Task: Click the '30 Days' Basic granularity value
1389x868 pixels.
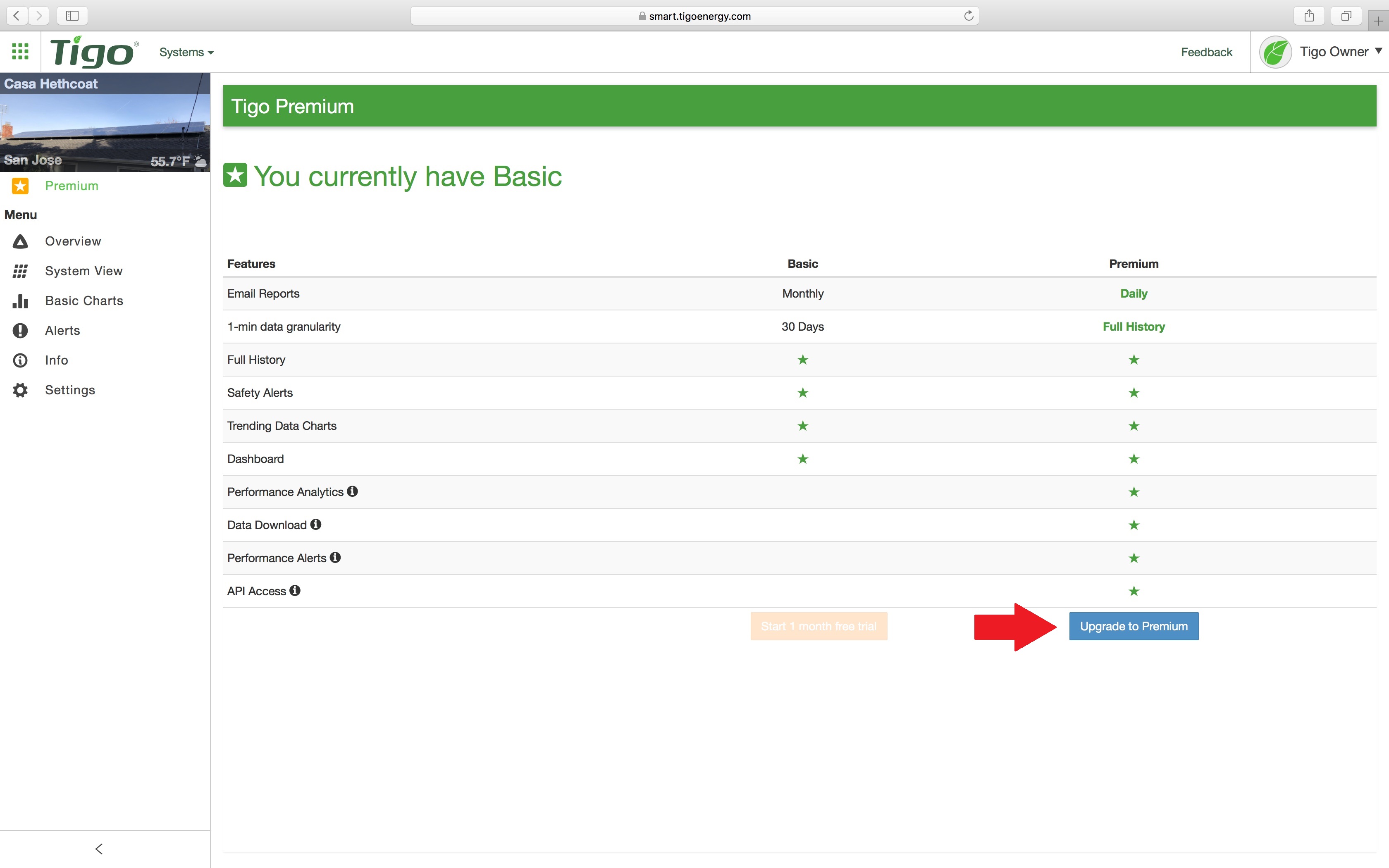Action: [802, 327]
